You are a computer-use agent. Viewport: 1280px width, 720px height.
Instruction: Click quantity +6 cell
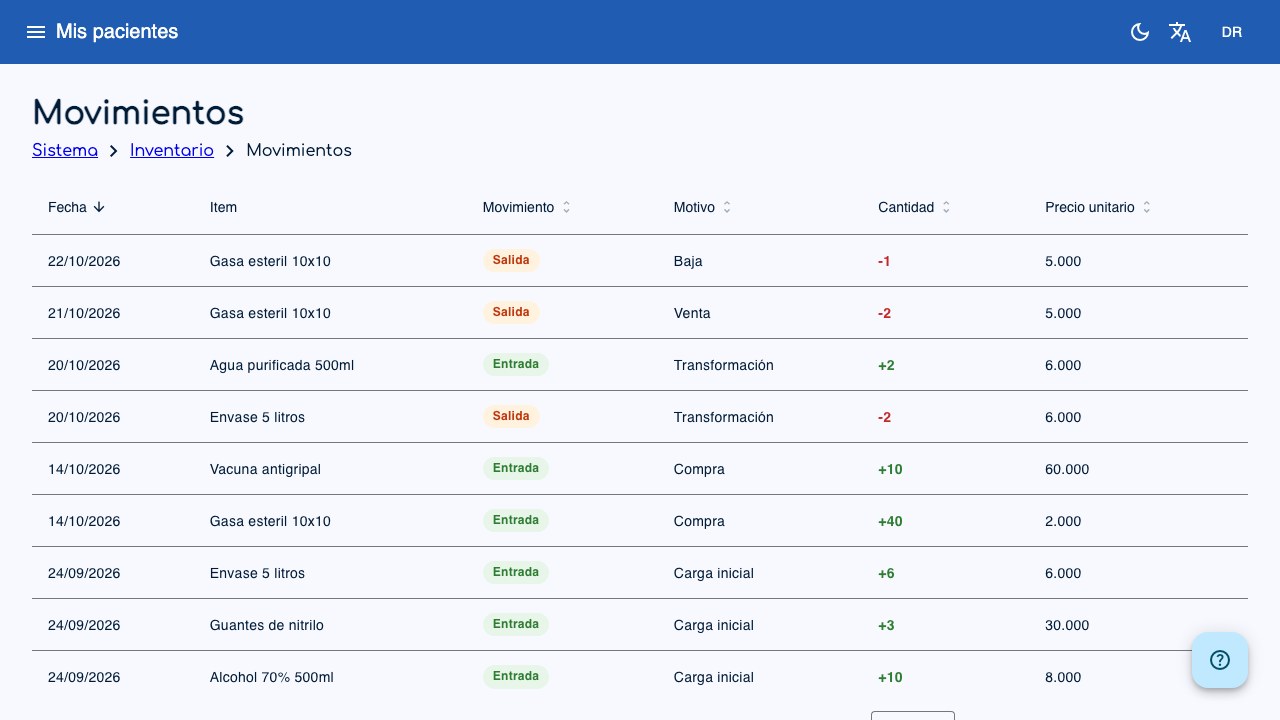click(886, 573)
